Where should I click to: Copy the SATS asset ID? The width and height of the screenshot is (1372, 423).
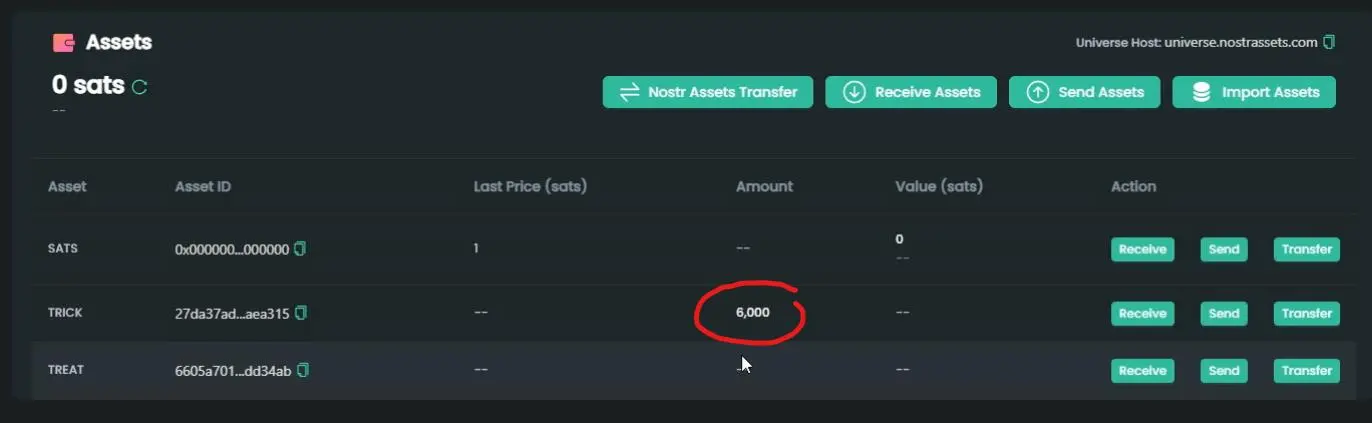click(300, 248)
